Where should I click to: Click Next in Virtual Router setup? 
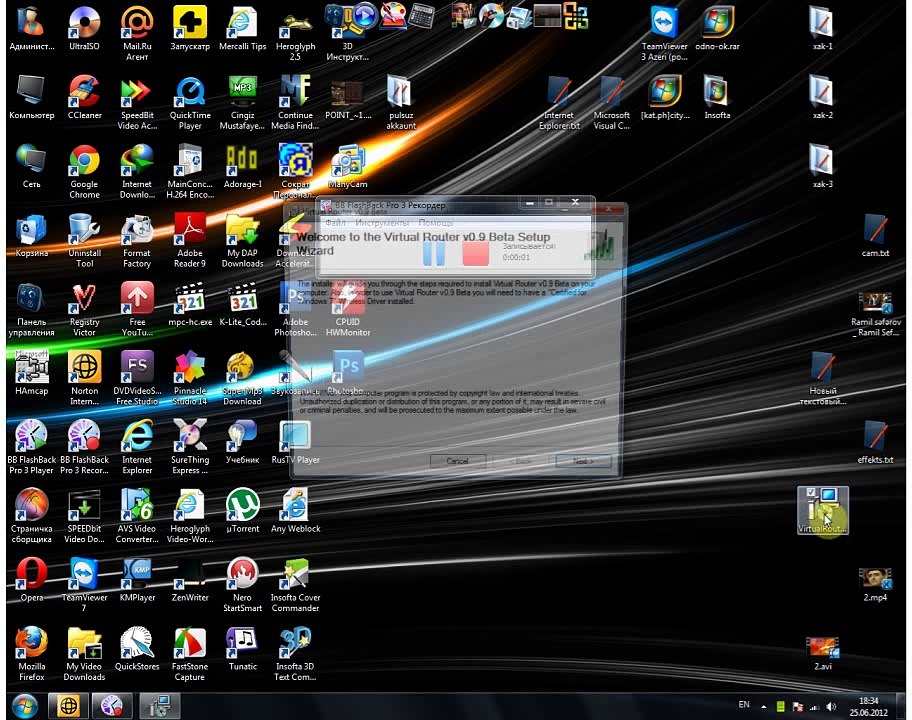pyautogui.click(x=583, y=461)
